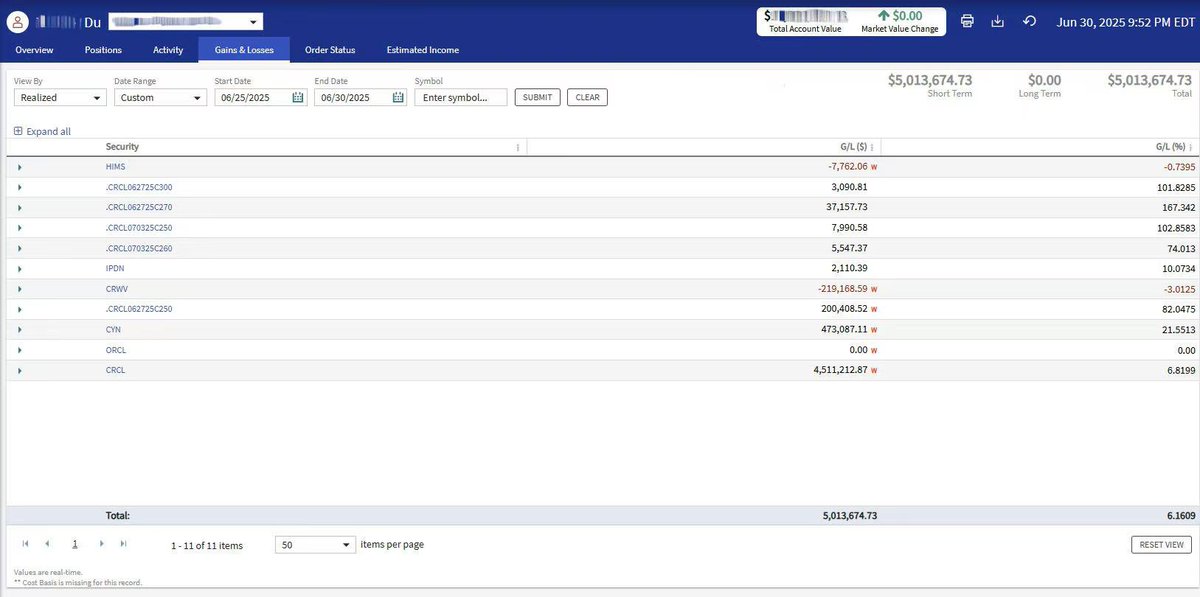Viewport: 1200px width, 597px height.
Task: Click the '1 - 11 of 11 items' text
Action: point(207,545)
